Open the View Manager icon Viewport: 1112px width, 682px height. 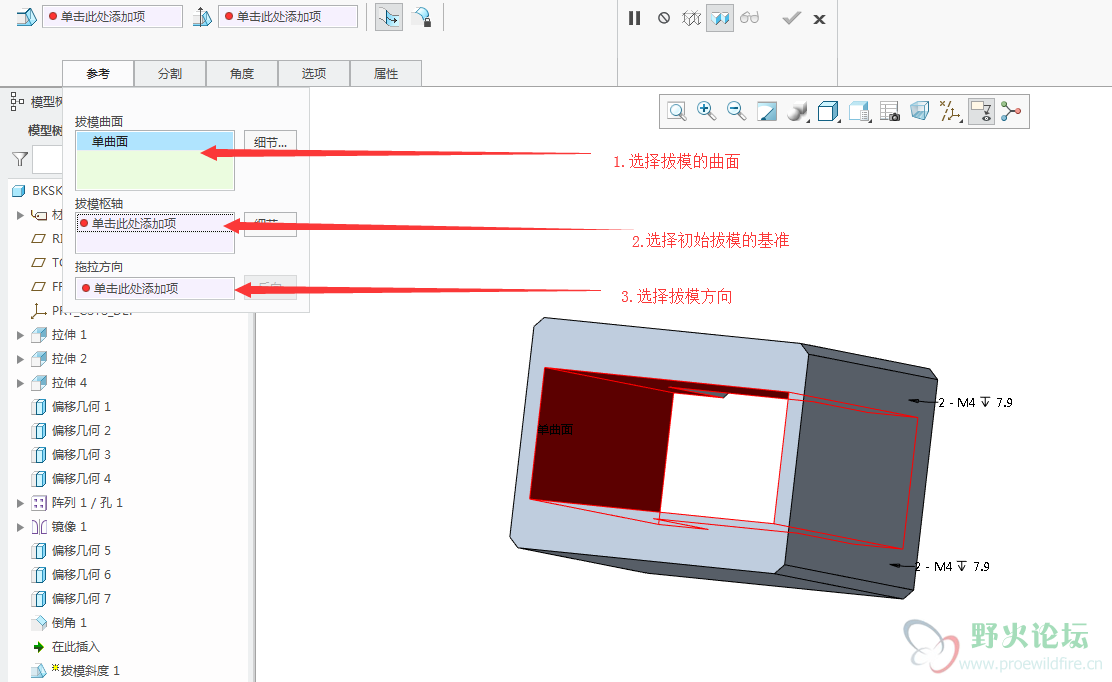click(860, 111)
